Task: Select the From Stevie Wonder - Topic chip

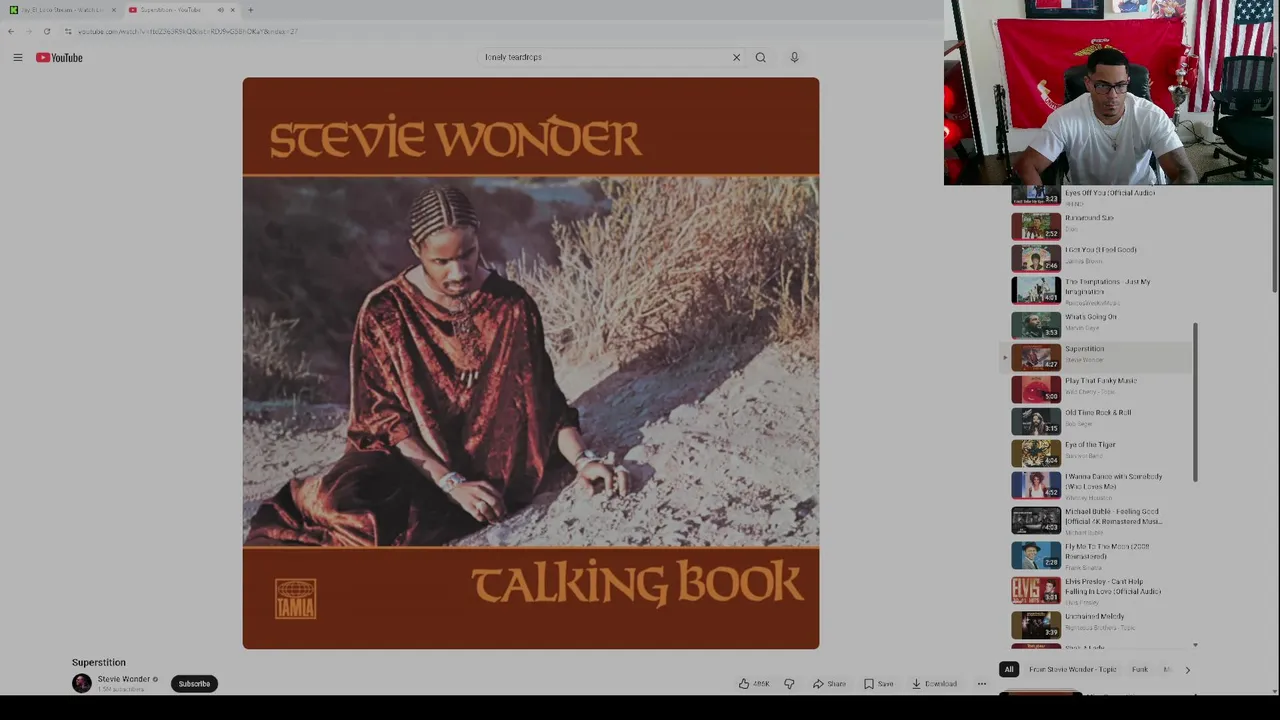Action: [x=1072, y=669]
